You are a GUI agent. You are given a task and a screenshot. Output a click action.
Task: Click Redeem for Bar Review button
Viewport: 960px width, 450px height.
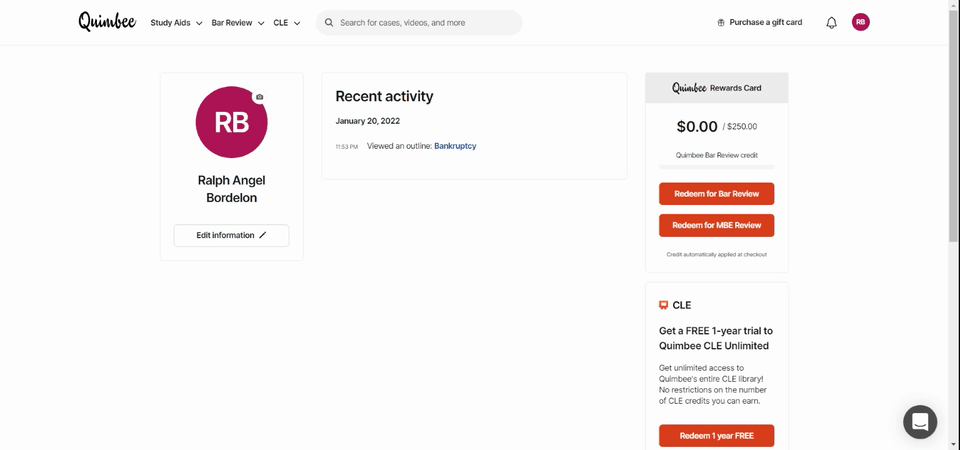[x=716, y=193]
